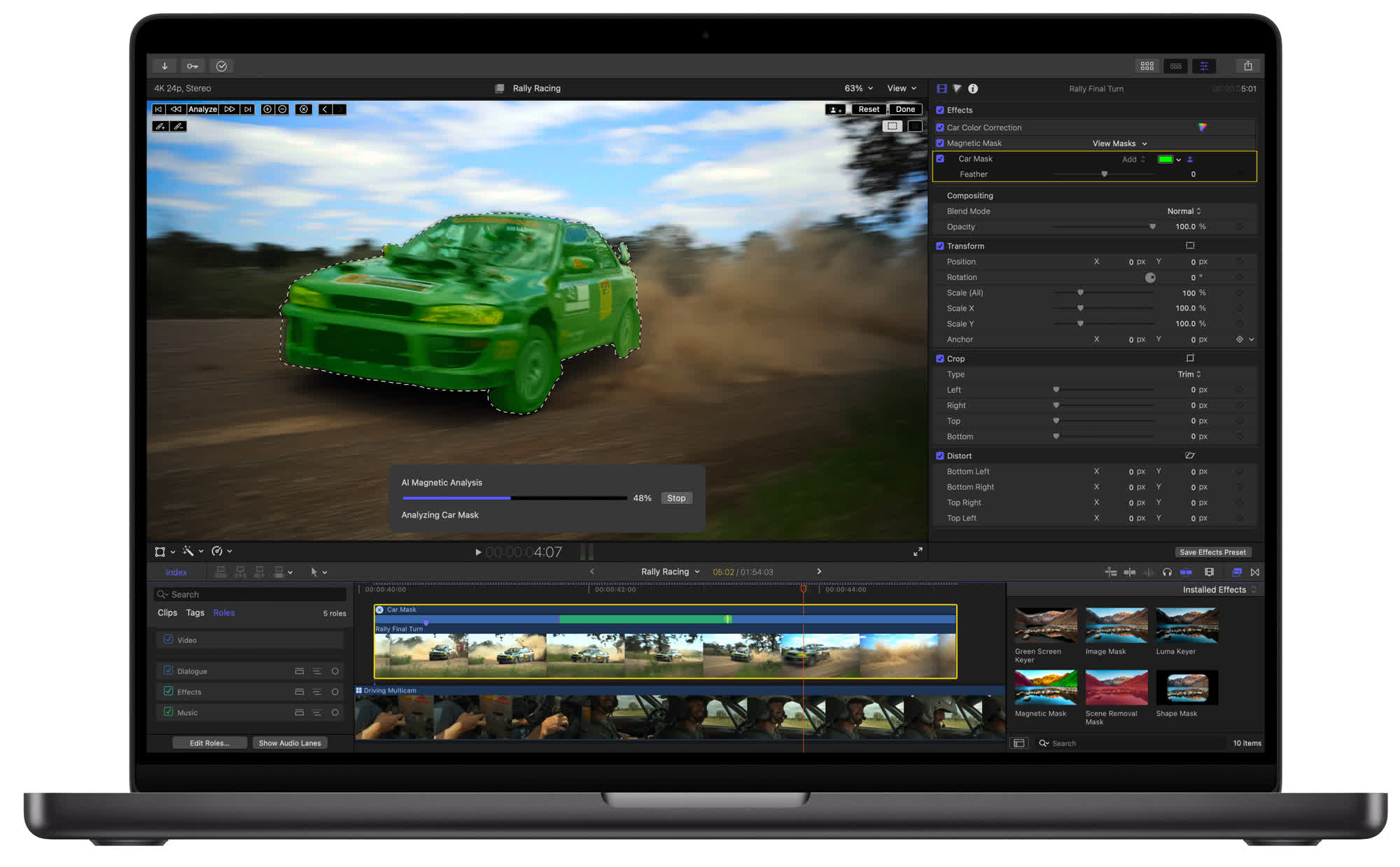
Task: Open the color inspector triangle icon
Action: point(957,89)
